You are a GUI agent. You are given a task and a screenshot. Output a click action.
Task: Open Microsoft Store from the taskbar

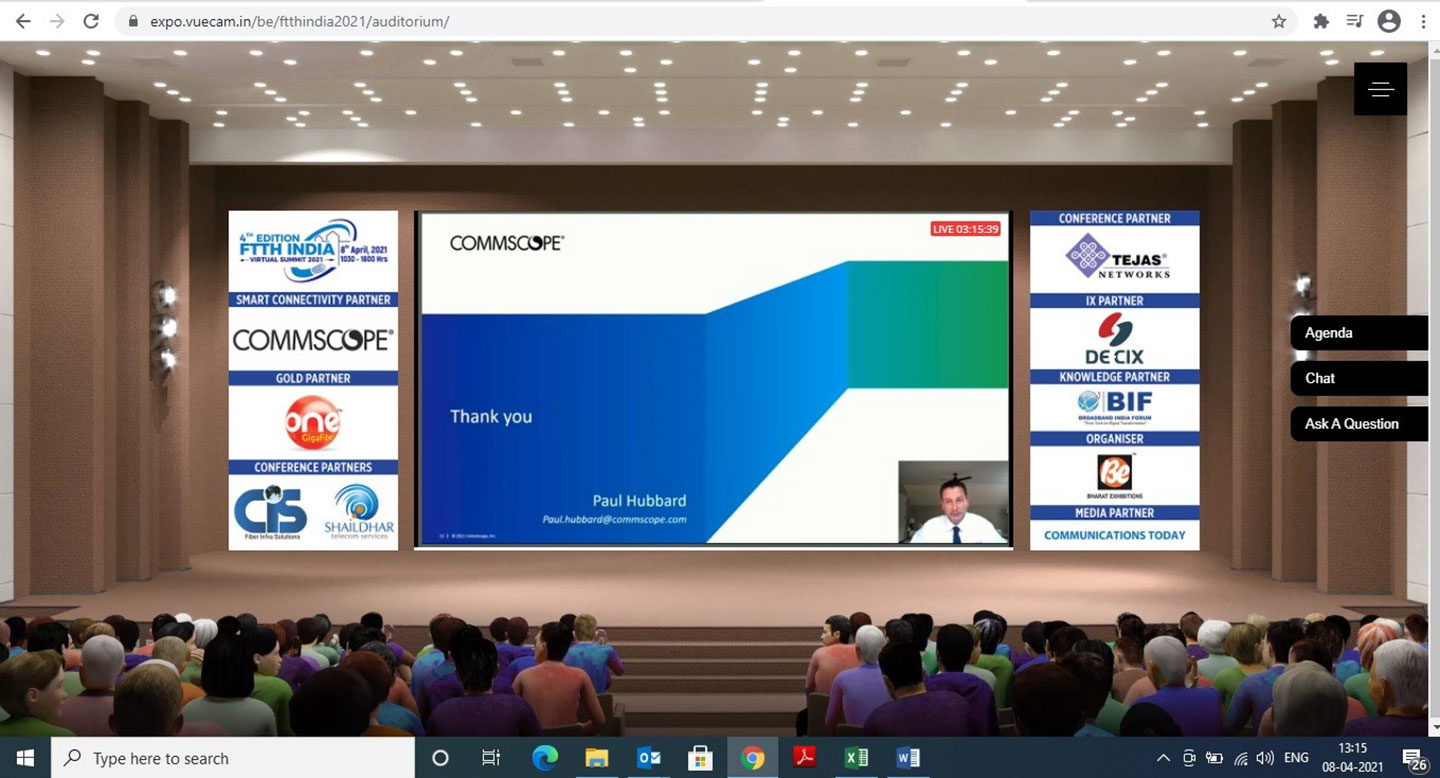(x=701, y=758)
